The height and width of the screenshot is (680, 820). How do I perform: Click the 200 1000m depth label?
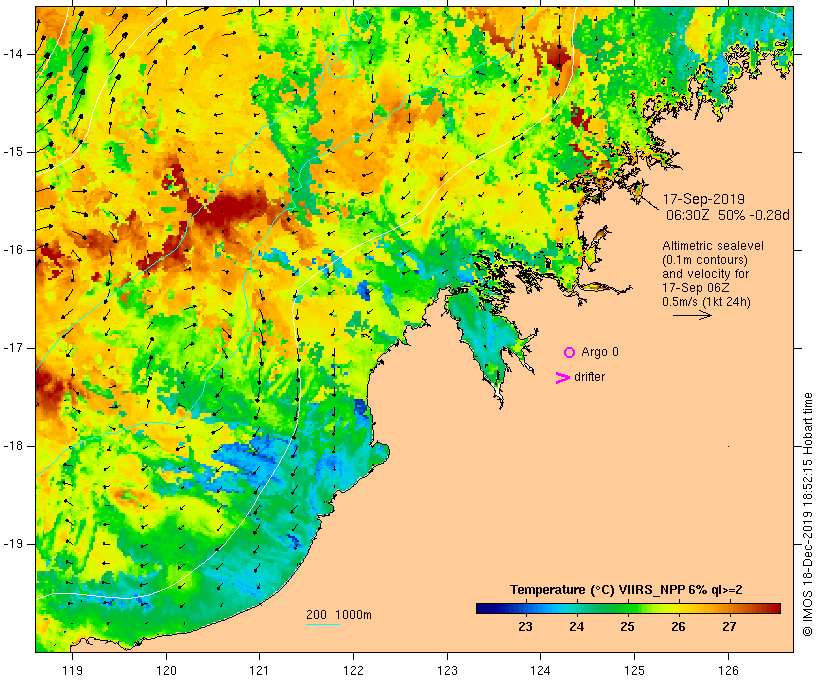pyautogui.click(x=339, y=615)
